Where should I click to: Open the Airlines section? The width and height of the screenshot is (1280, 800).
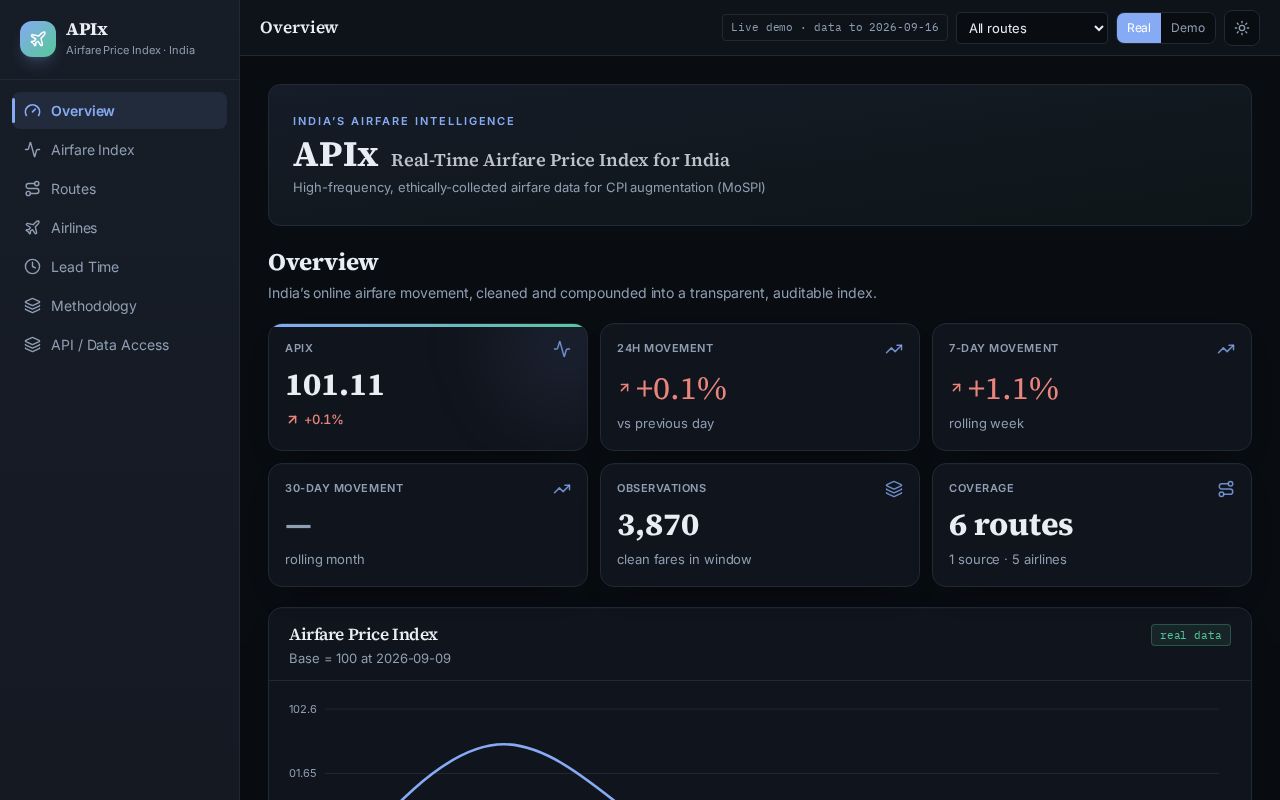click(x=120, y=228)
